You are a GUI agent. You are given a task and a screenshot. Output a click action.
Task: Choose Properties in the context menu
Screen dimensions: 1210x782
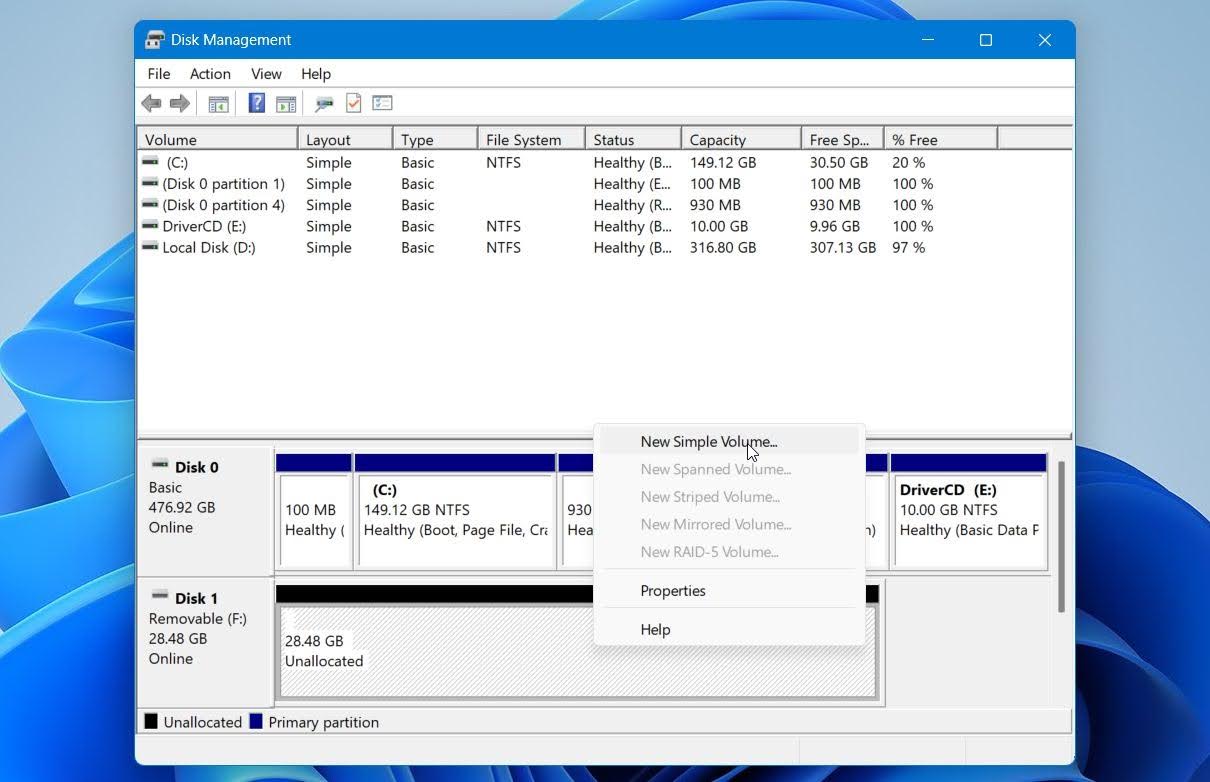pyautogui.click(x=729, y=590)
